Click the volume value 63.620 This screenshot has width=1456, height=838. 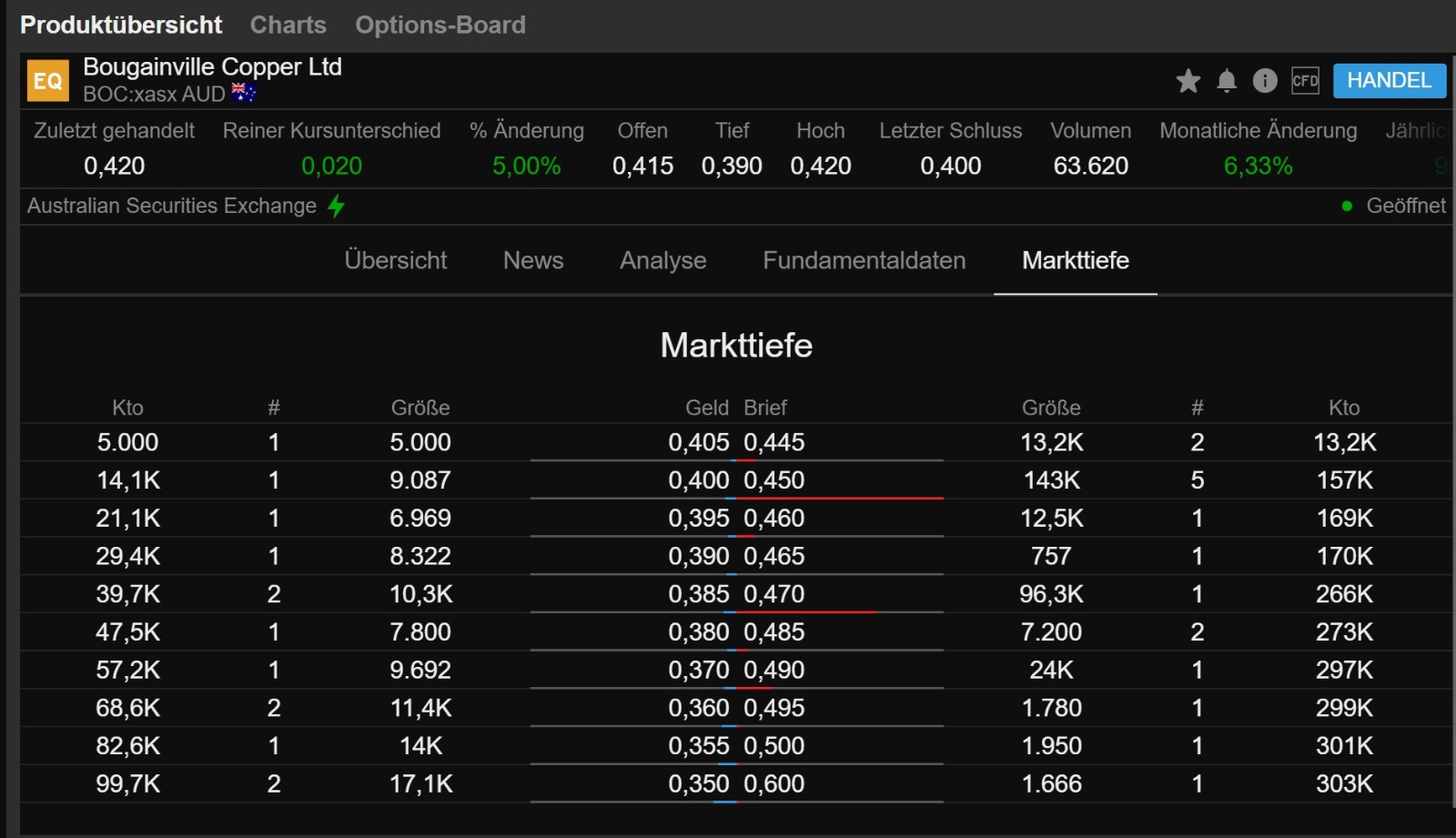pyautogui.click(x=1091, y=166)
